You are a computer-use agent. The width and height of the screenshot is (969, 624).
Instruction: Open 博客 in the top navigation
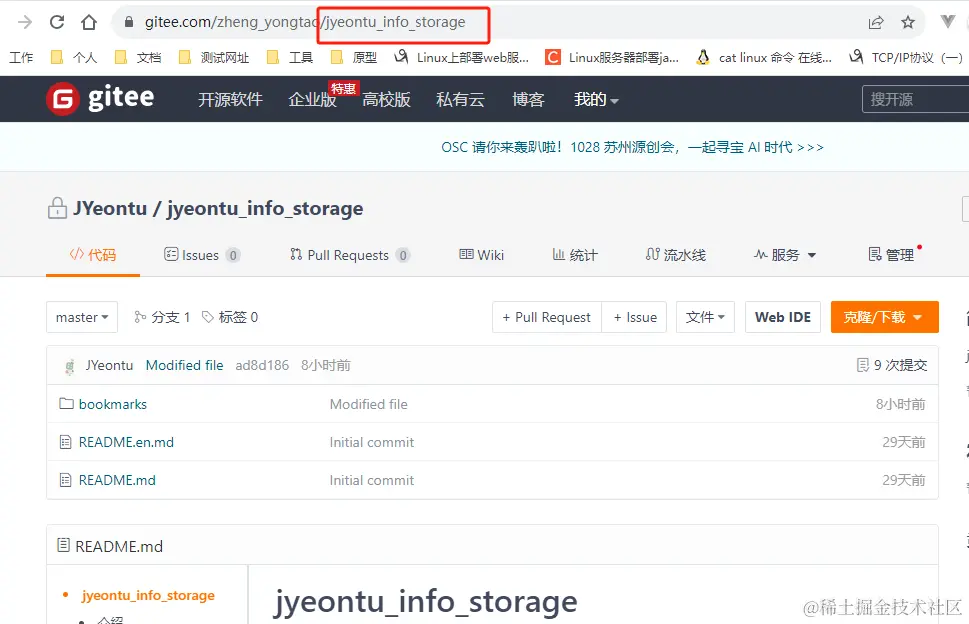[528, 99]
